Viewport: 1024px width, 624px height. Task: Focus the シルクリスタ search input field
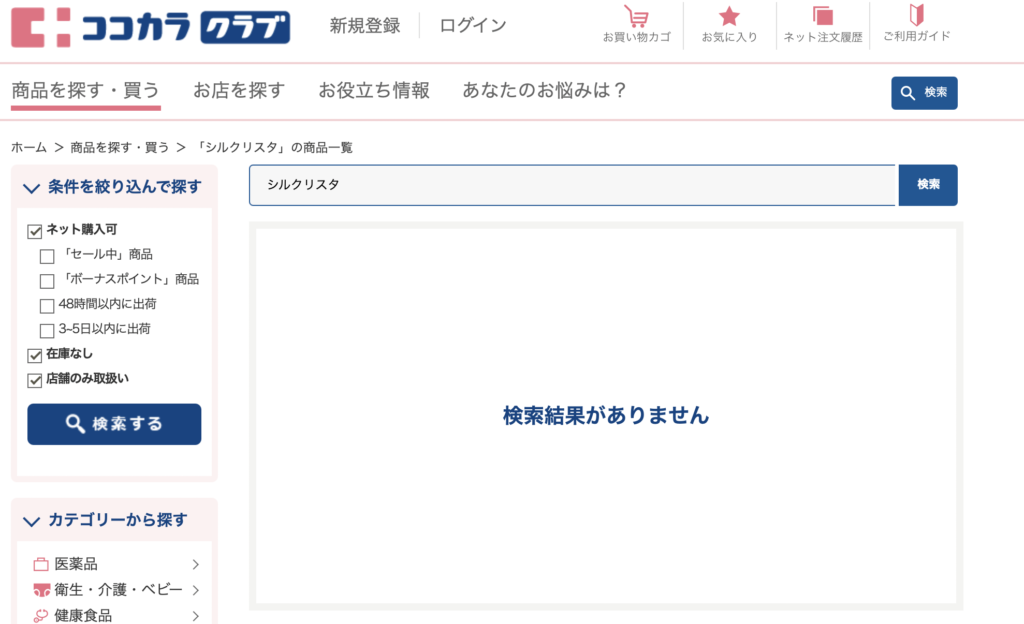(x=572, y=185)
